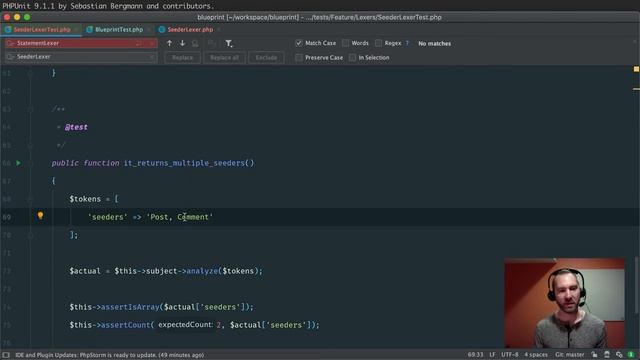The width and height of the screenshot is (640, 360).
Task: Jump to previous occurrence with up arrow
Action: pyautogui.click(x=169, y=43)
